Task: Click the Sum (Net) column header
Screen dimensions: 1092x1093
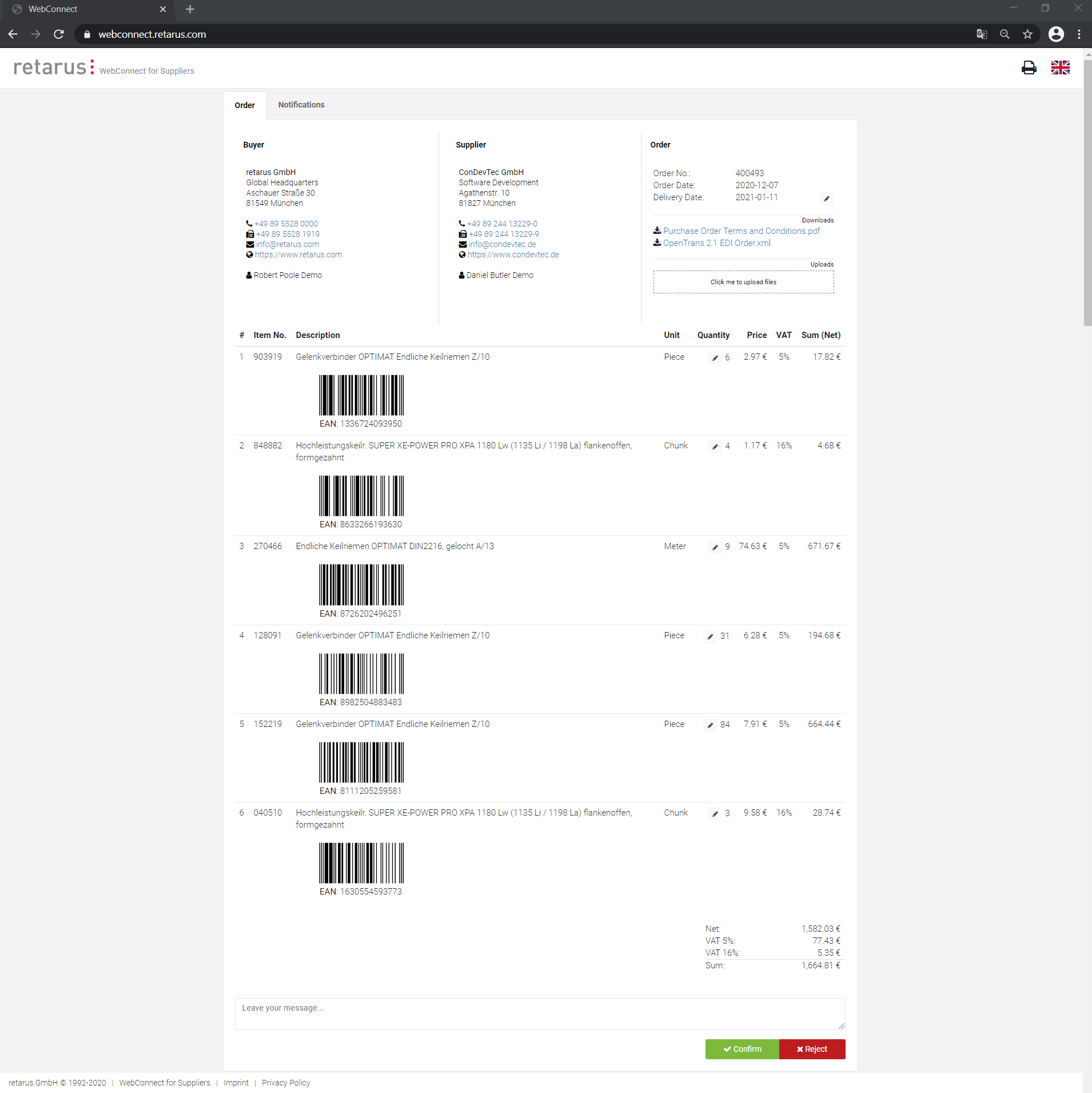Action: [x=820, y=335]
